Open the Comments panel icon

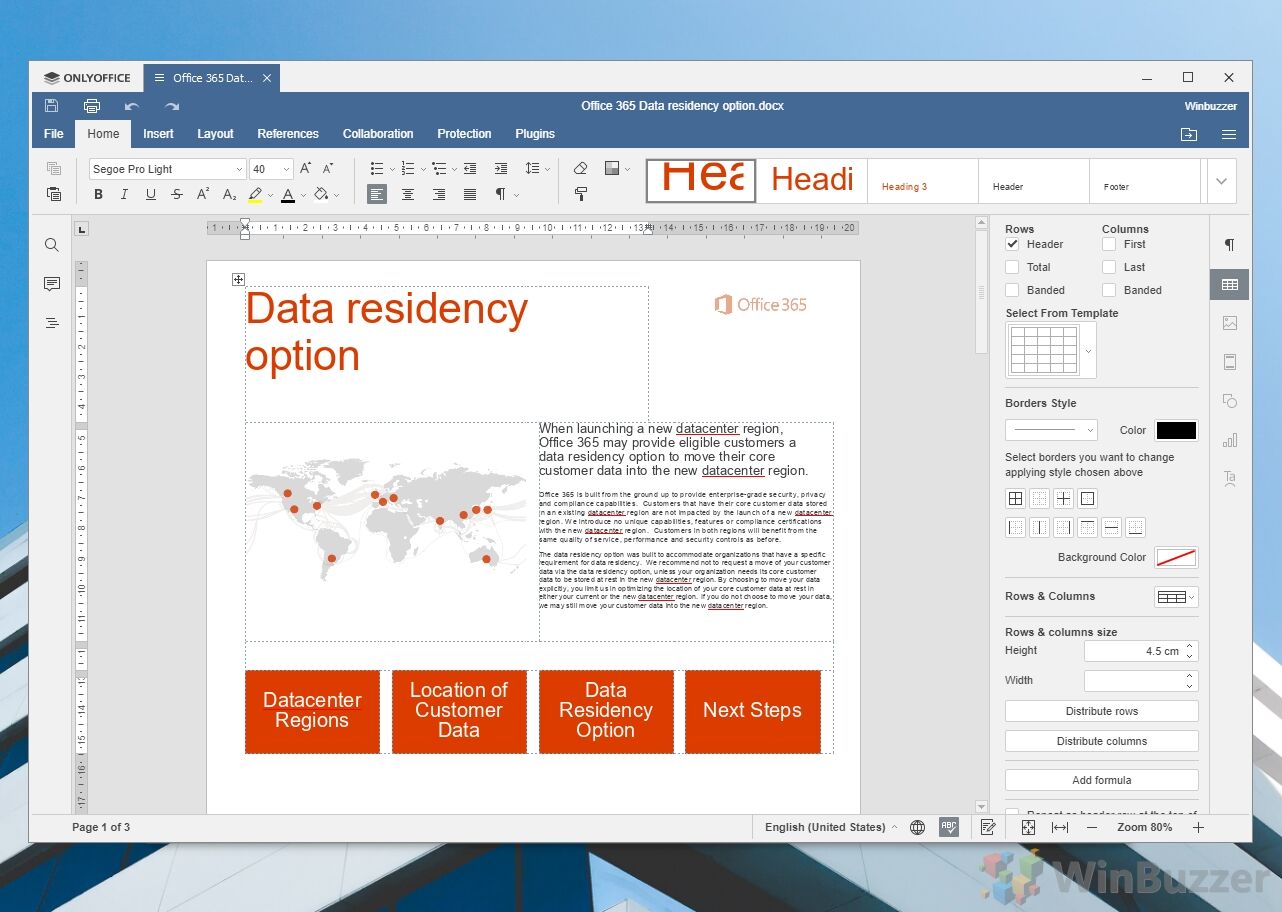click(51, 283)
